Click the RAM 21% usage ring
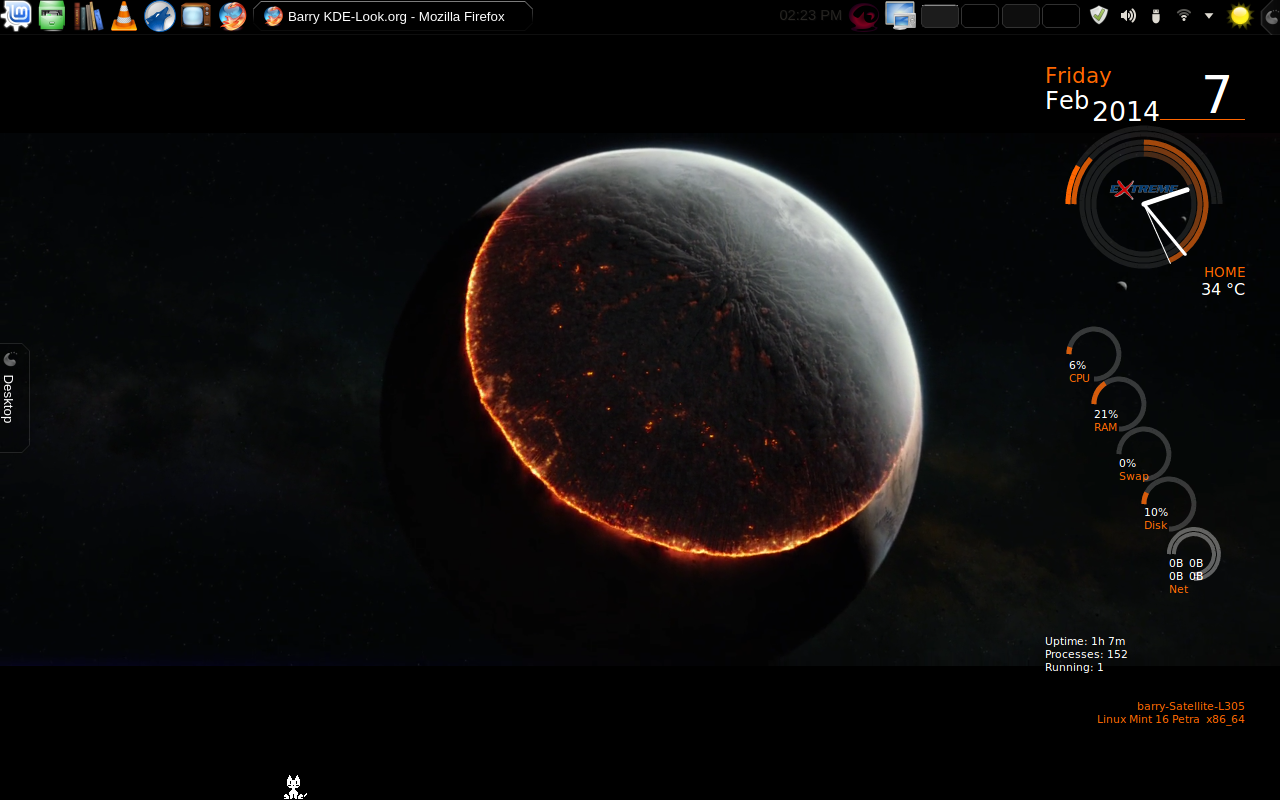 1118,404
